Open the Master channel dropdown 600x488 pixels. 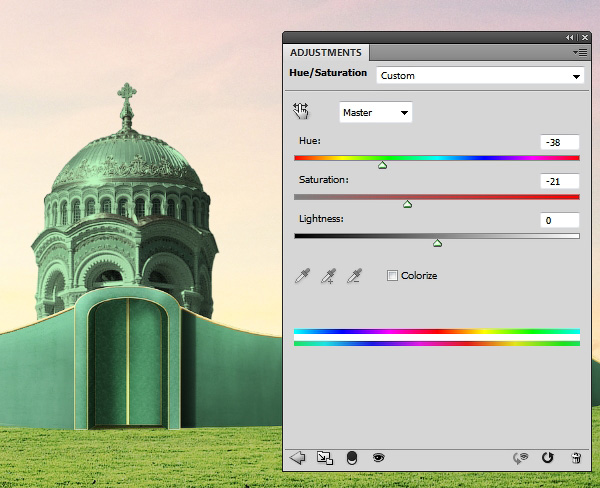pyautogui.click(x=375, y=113)
